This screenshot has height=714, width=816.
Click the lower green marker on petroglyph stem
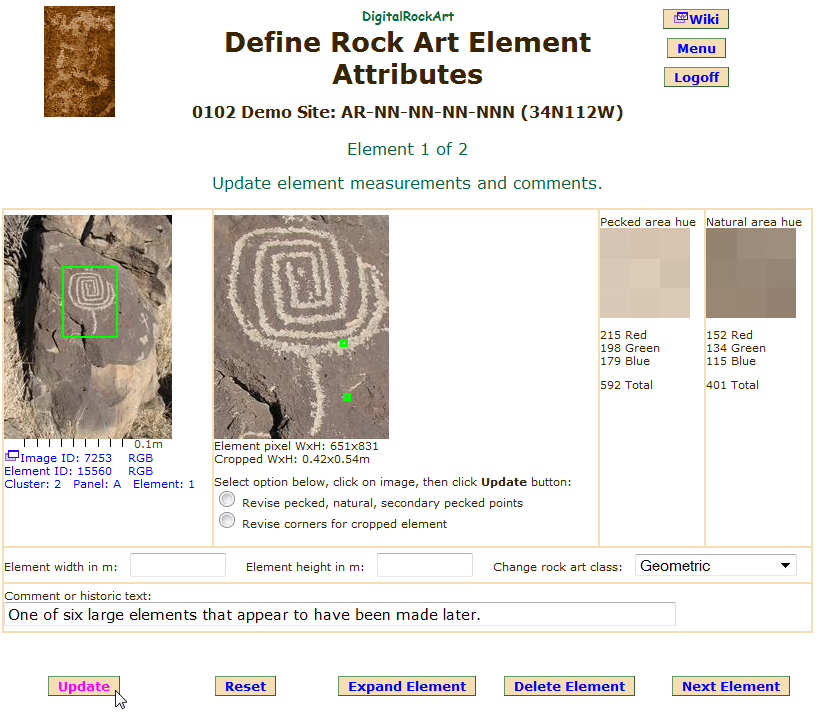click(347, 397)
